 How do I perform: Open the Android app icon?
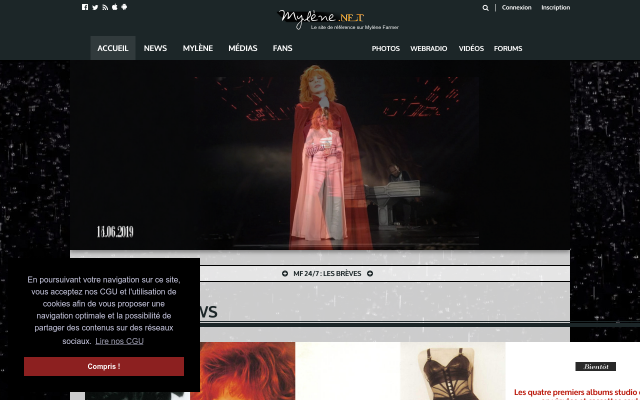[x=124, y=7]
